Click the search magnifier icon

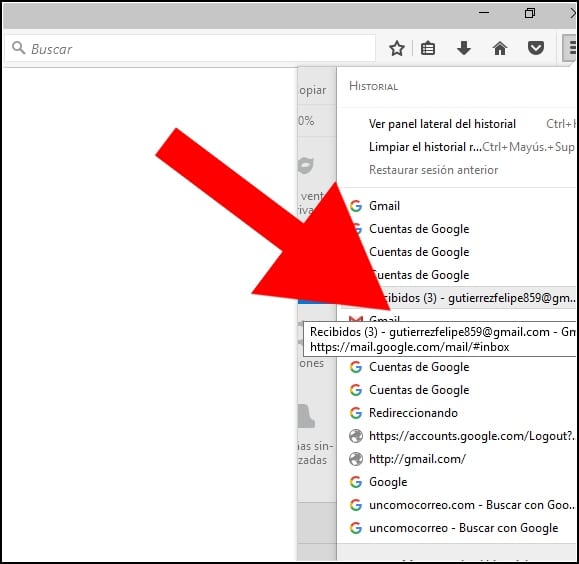(18, 48)
